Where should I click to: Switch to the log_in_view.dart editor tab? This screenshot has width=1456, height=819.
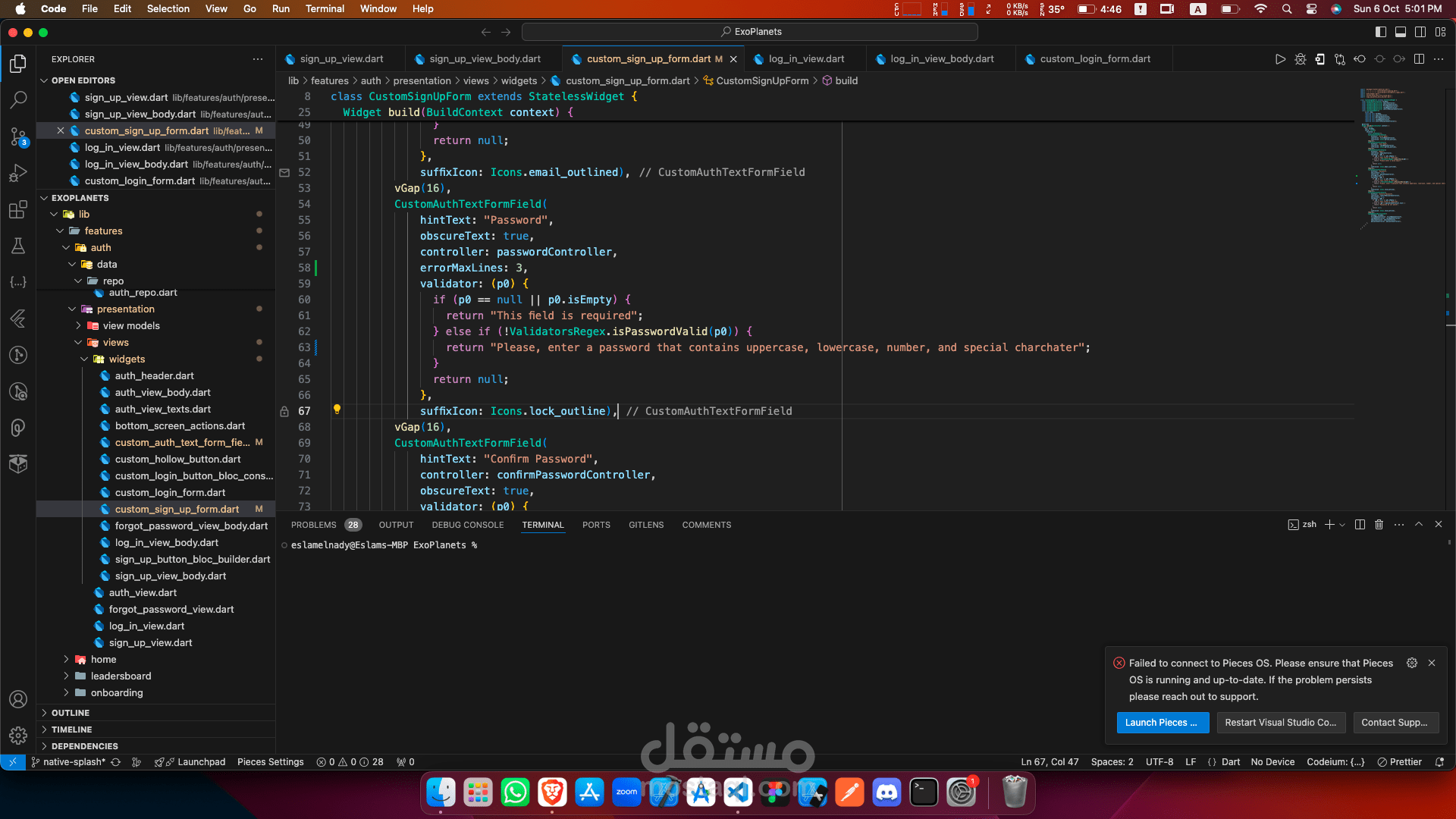[x=805, y=59]
